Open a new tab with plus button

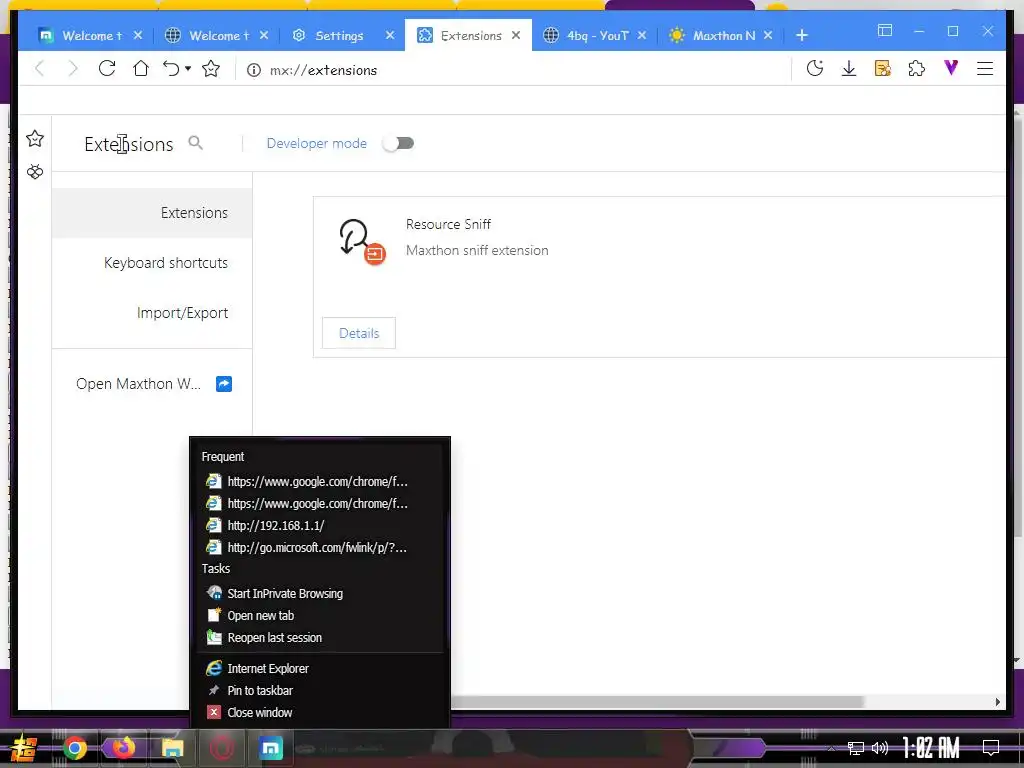point(802,35)
